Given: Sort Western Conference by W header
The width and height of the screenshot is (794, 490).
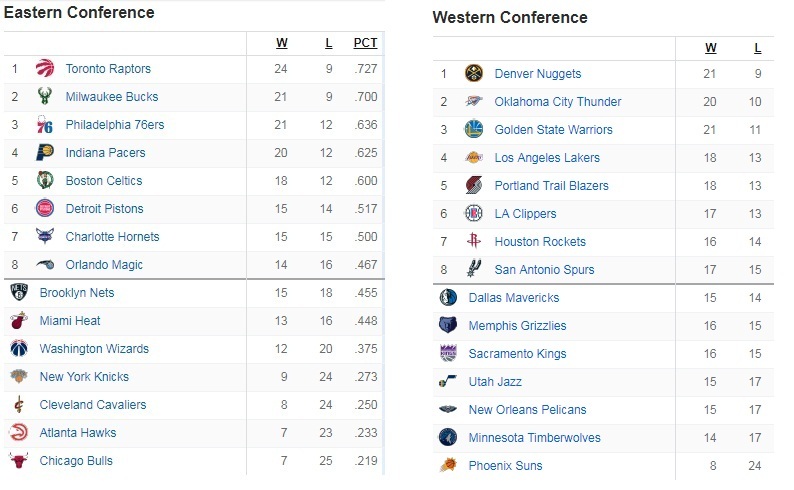Looking at the screenshot, I should coord(710,48).
